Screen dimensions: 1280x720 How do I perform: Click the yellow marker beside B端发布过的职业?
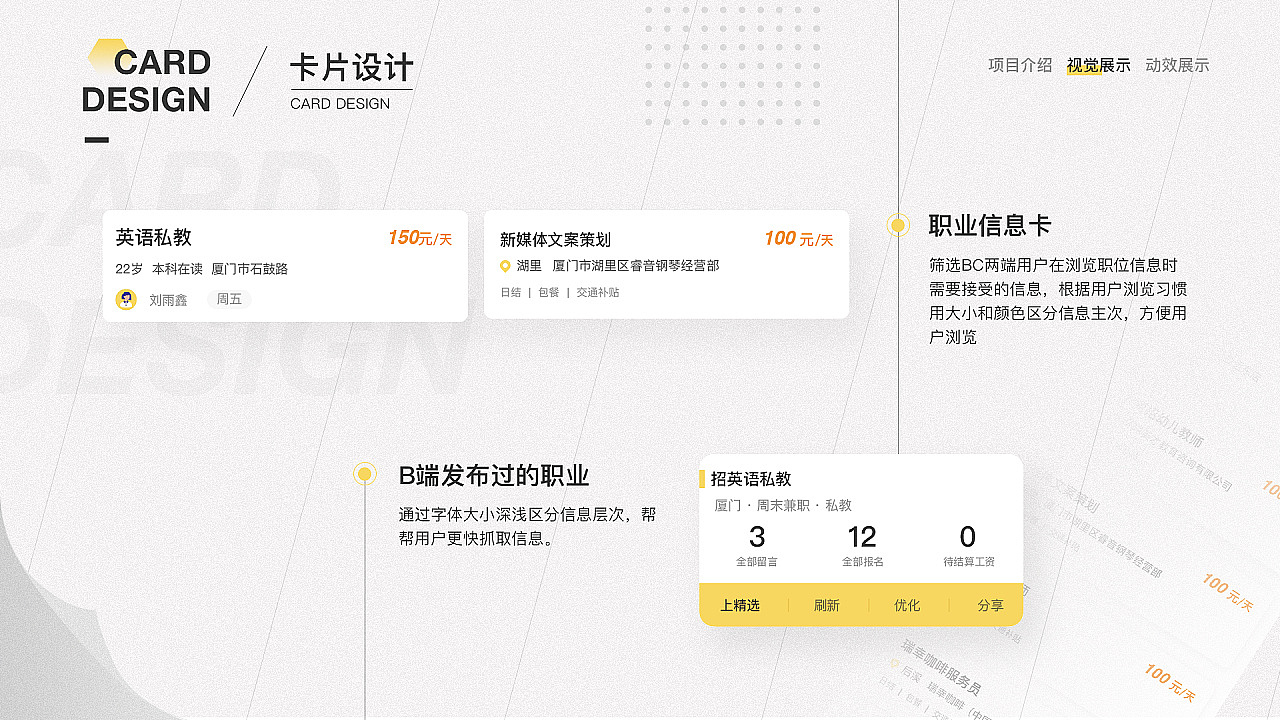(365, 474)
